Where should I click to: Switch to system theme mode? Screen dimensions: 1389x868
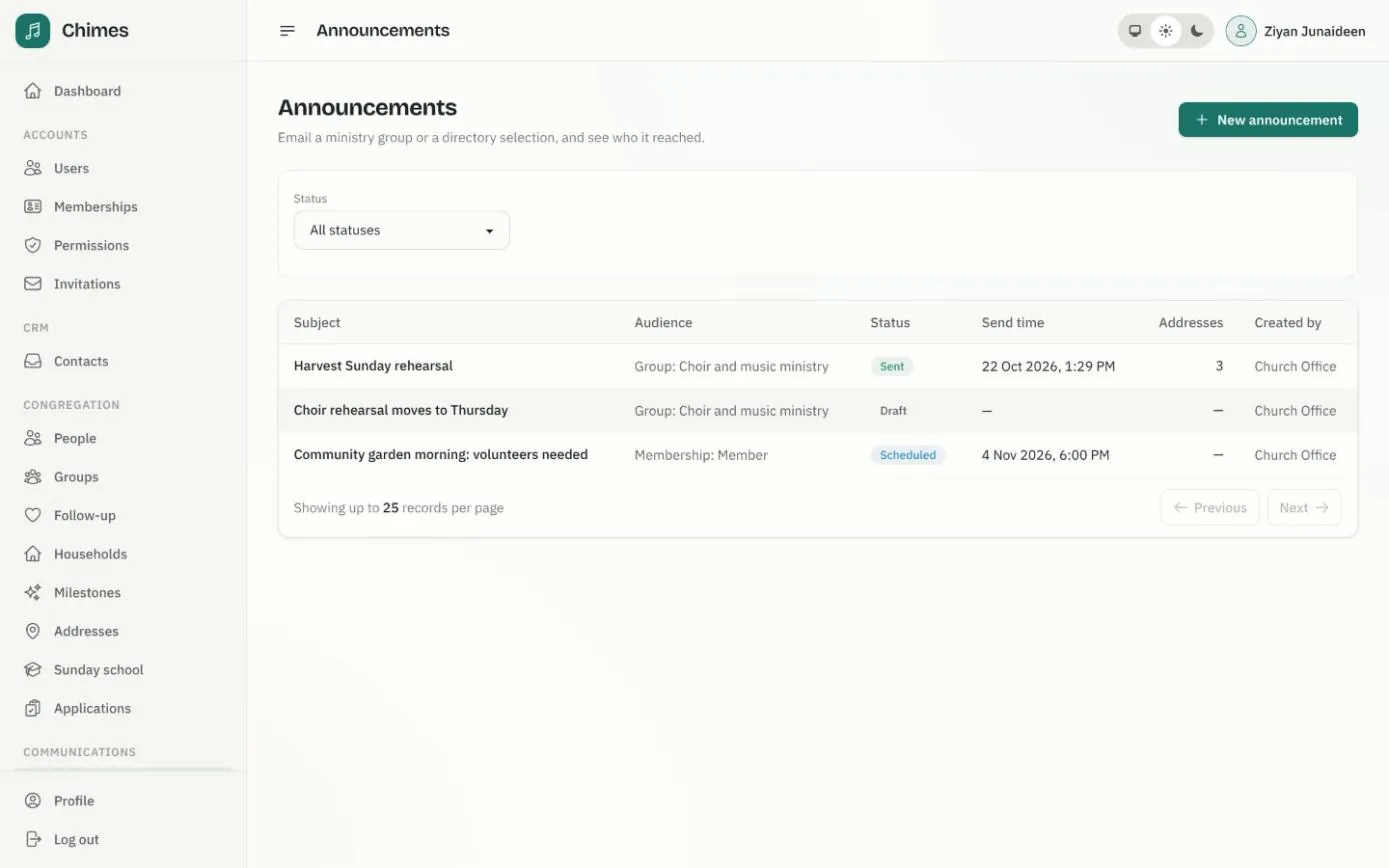click(1135, 31)
